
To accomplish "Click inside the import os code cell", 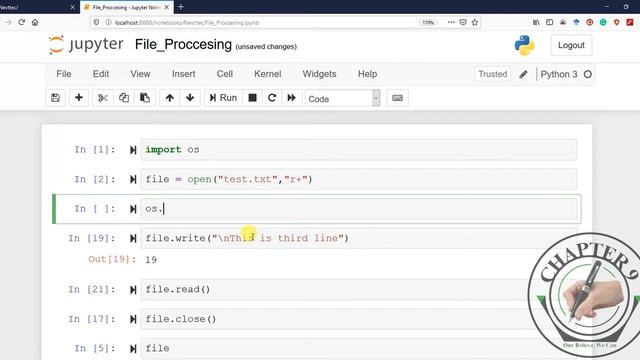I will (x=359, y=150).
